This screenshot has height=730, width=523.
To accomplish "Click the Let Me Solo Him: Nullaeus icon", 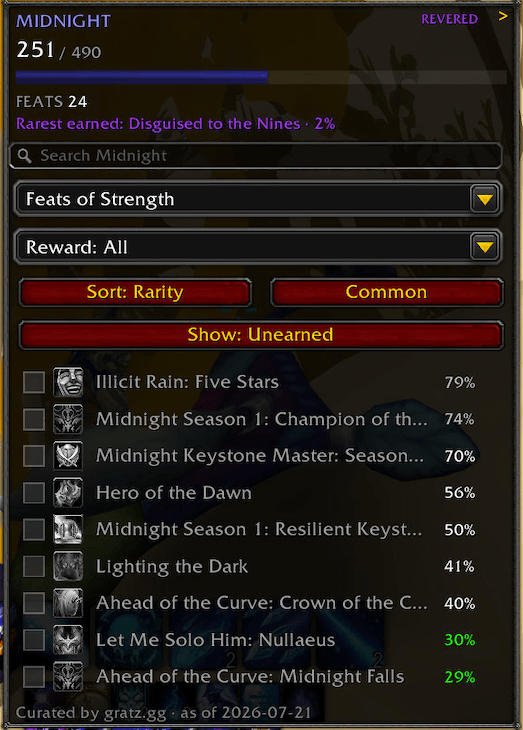I will click(x=68, y=640).
